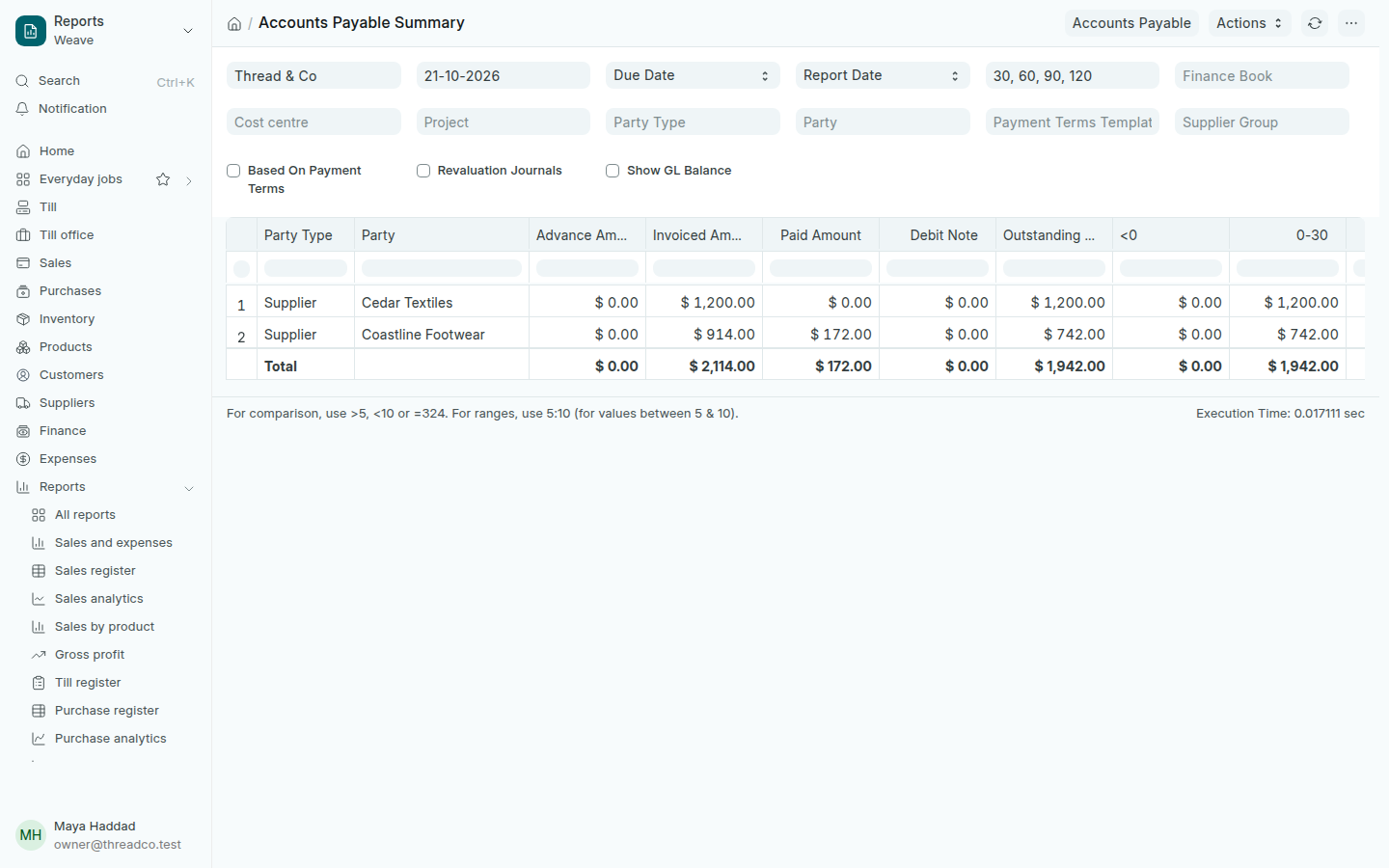This screenshot has height=868, width=1389.
Task: Open Sales by product report
Action: point(113,627)
